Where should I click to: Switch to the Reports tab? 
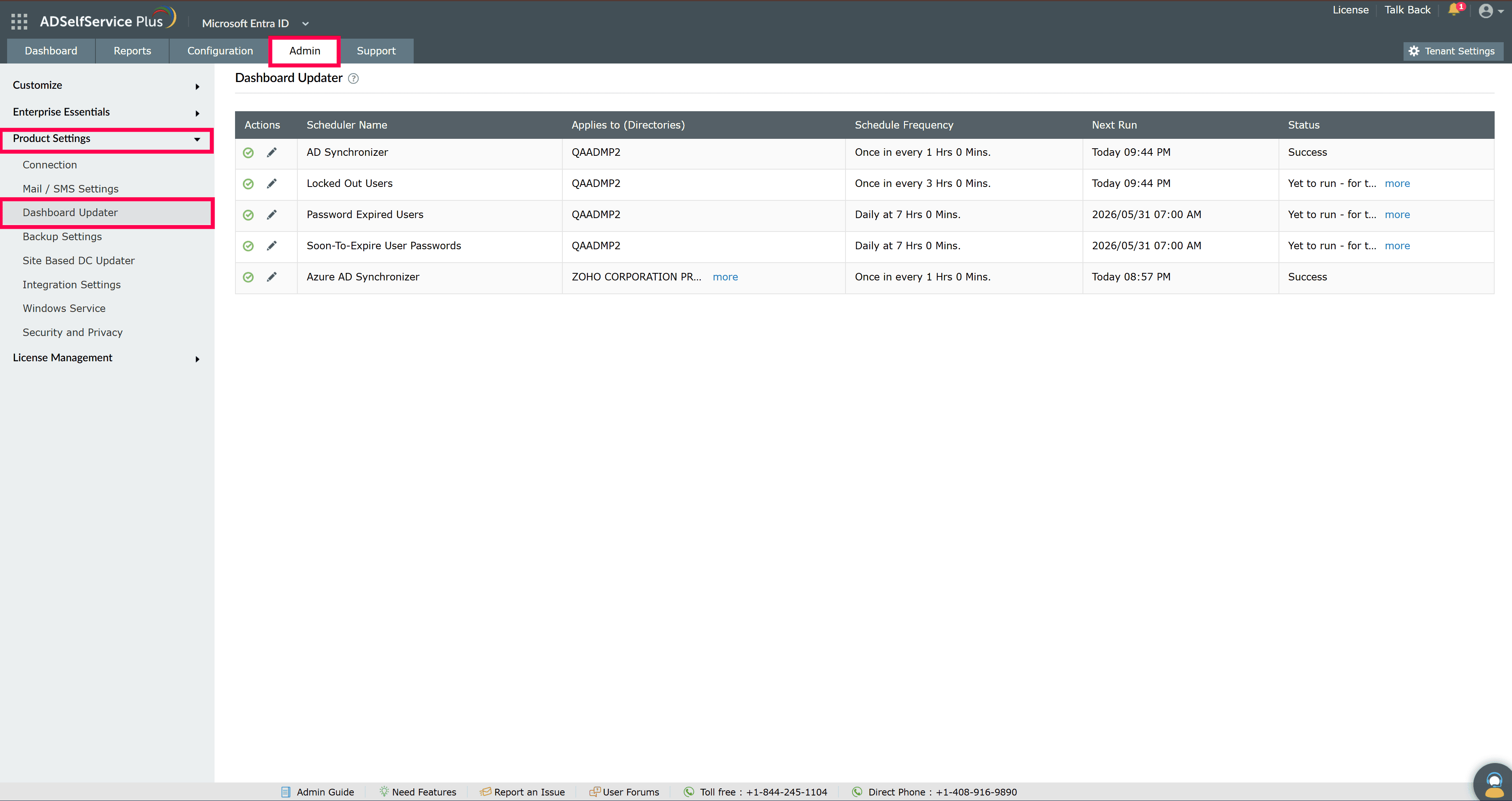[132, 51]
